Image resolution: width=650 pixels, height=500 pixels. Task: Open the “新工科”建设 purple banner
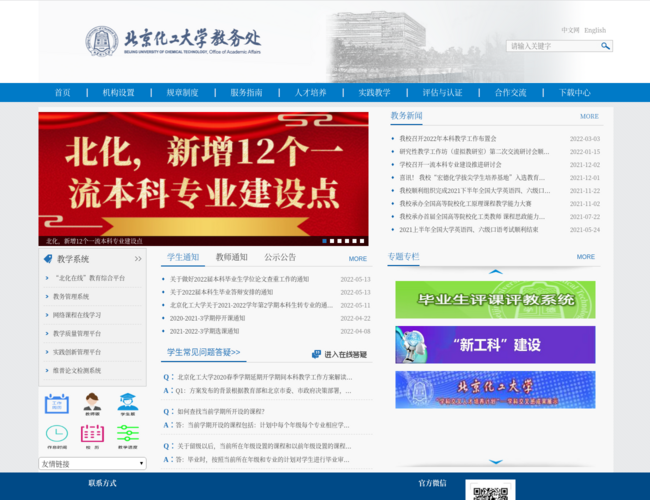pos(495,345)
